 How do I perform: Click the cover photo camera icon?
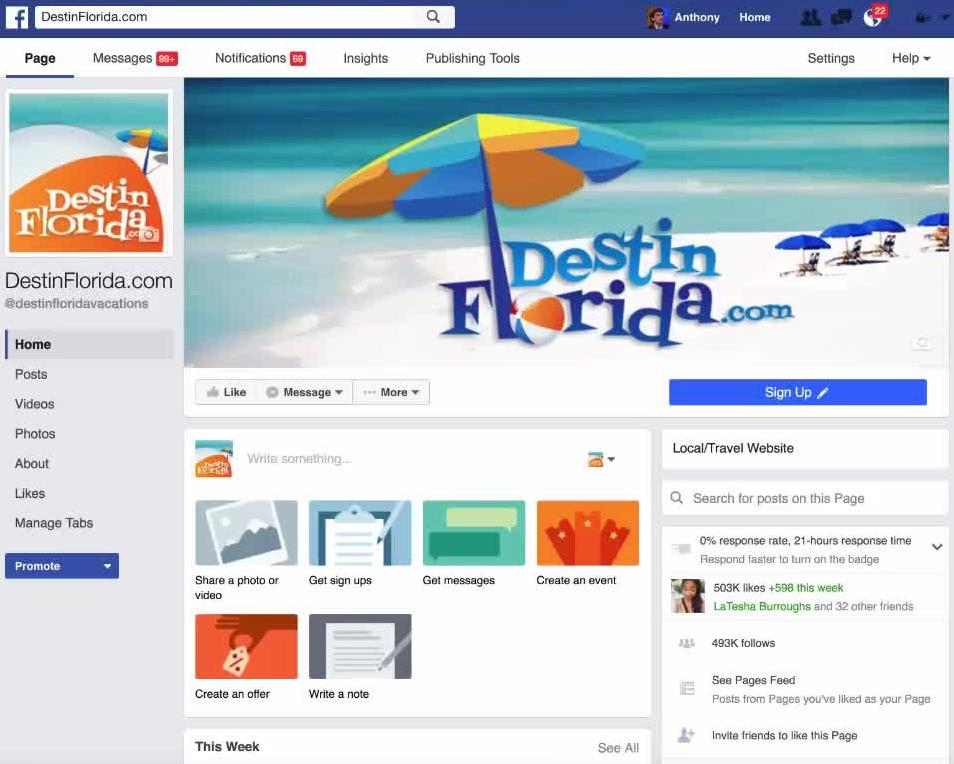922,343
